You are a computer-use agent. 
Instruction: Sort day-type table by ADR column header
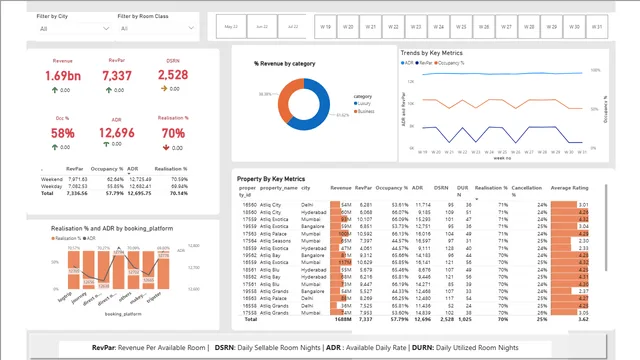[x=133, y=169]
